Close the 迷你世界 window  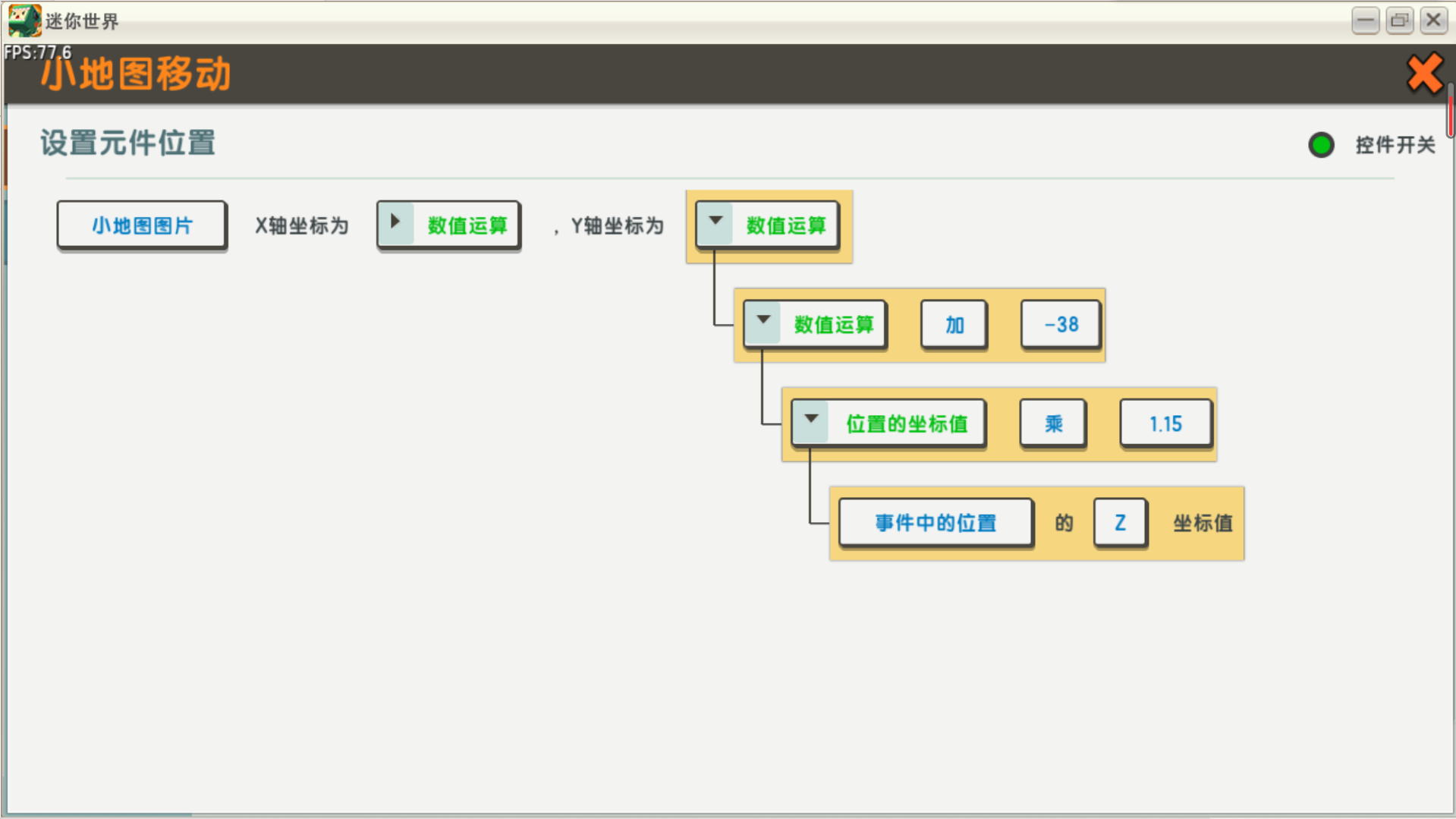[1433, 20]
